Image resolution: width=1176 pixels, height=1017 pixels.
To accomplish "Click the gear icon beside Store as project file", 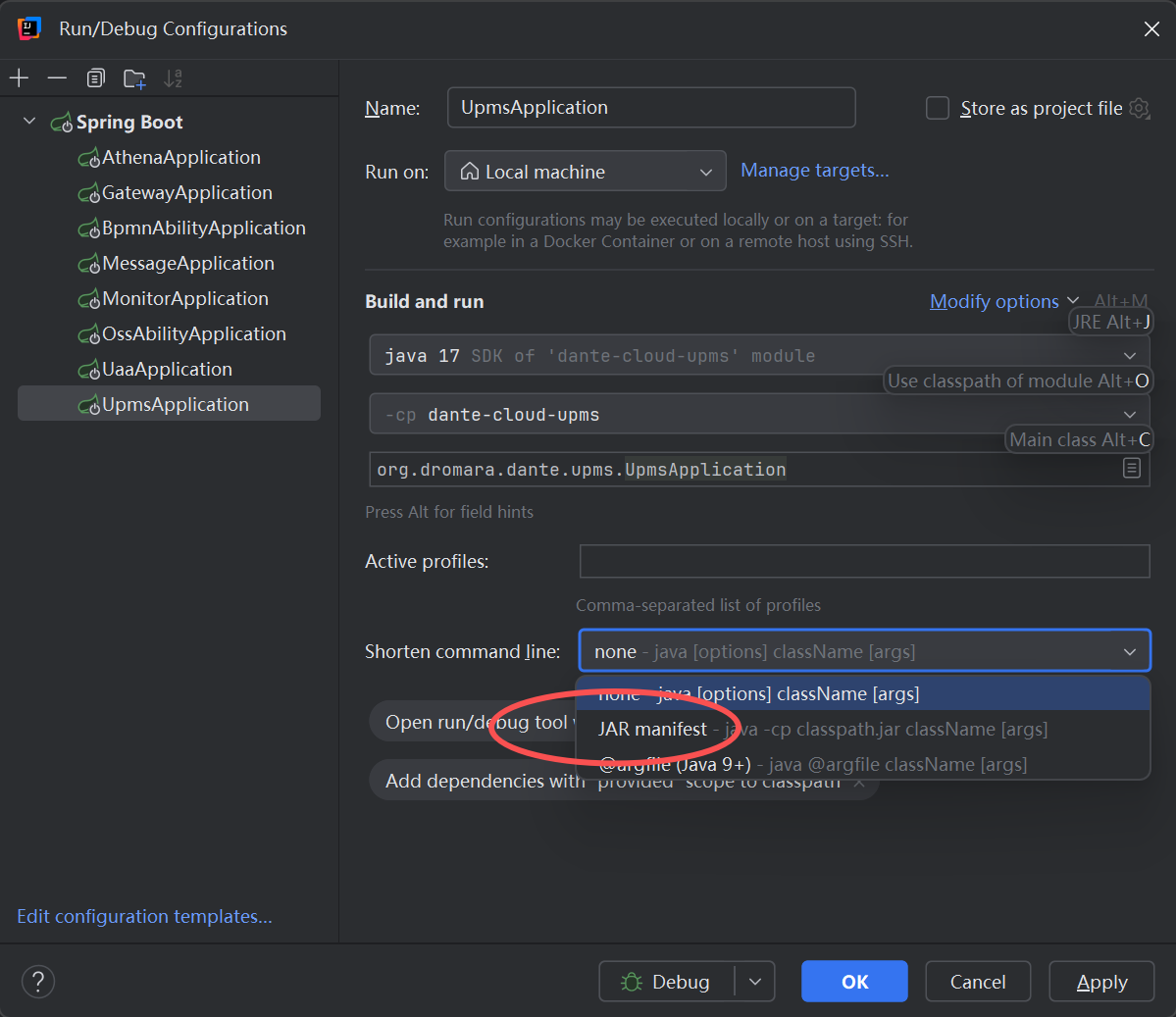I will pyautogui.click(x=1139, y=108).
